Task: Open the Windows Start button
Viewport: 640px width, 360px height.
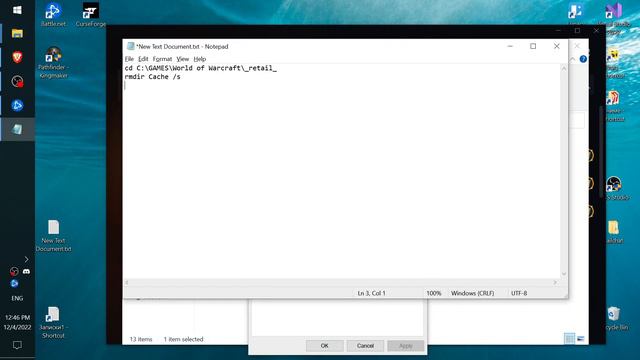Action: click(17, 10)
